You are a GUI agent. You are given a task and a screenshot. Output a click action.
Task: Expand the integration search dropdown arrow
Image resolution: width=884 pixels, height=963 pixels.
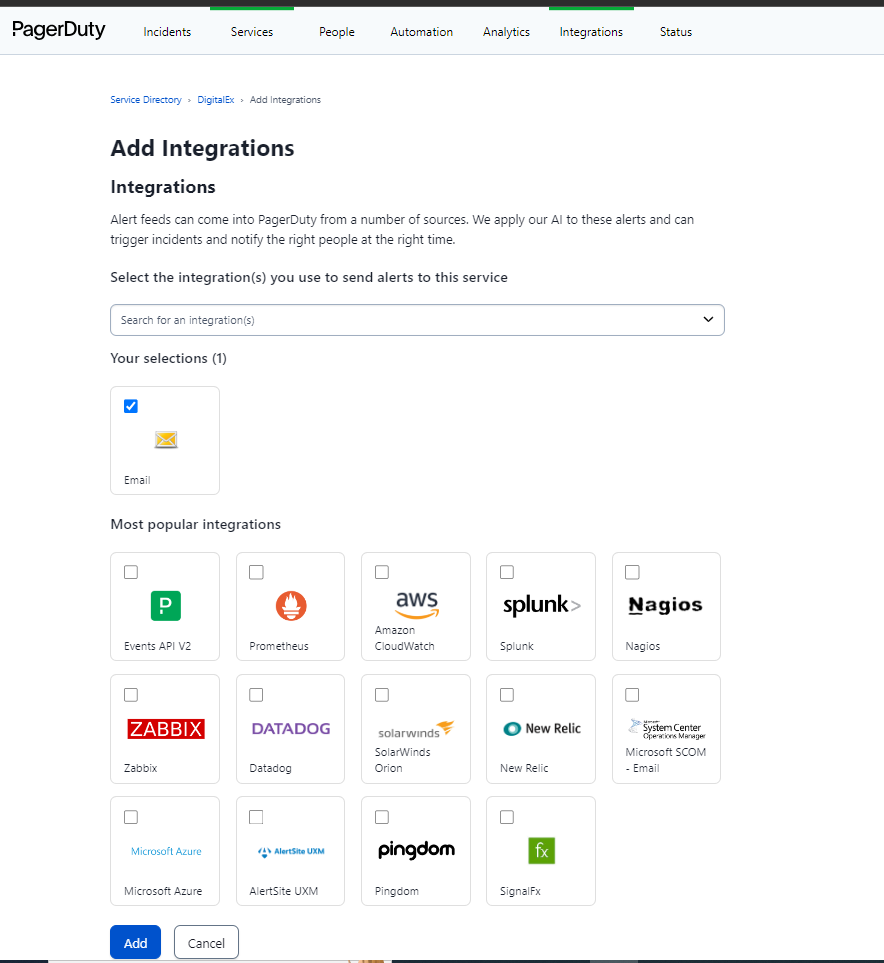[x=708, y=320]
